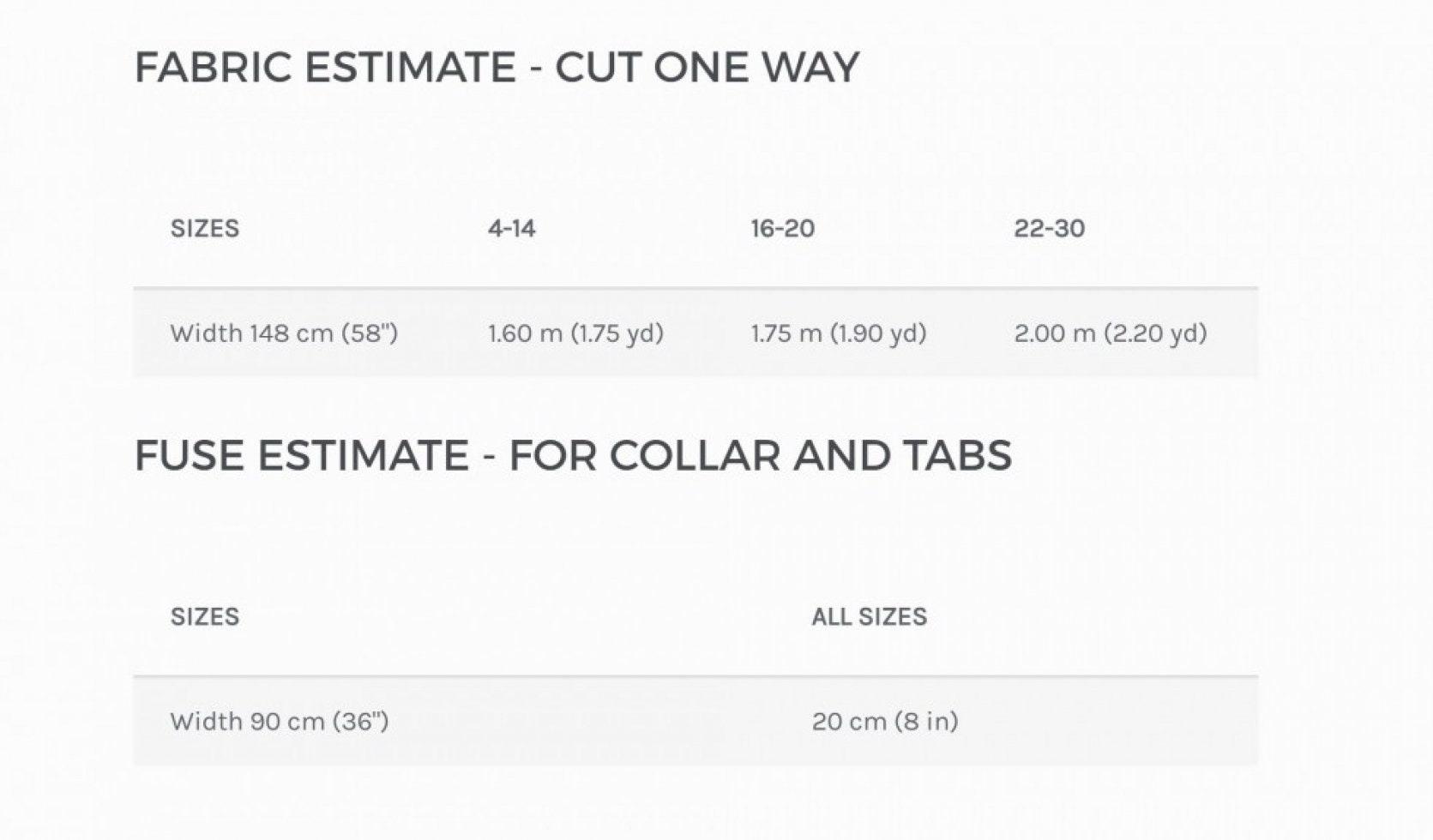The height and width of the screenshot is (840, 1433).
Task: Select the 16-20 size column header
Action: coord(783,228)
